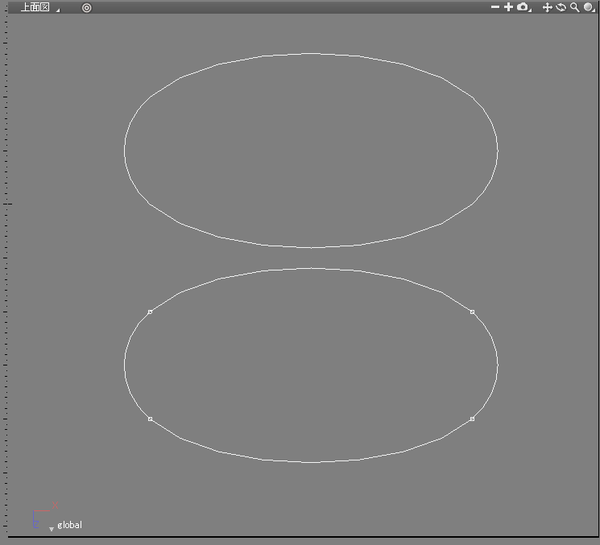Click the red X axis label
The image size is (600, 545).
tap(56, 505)
